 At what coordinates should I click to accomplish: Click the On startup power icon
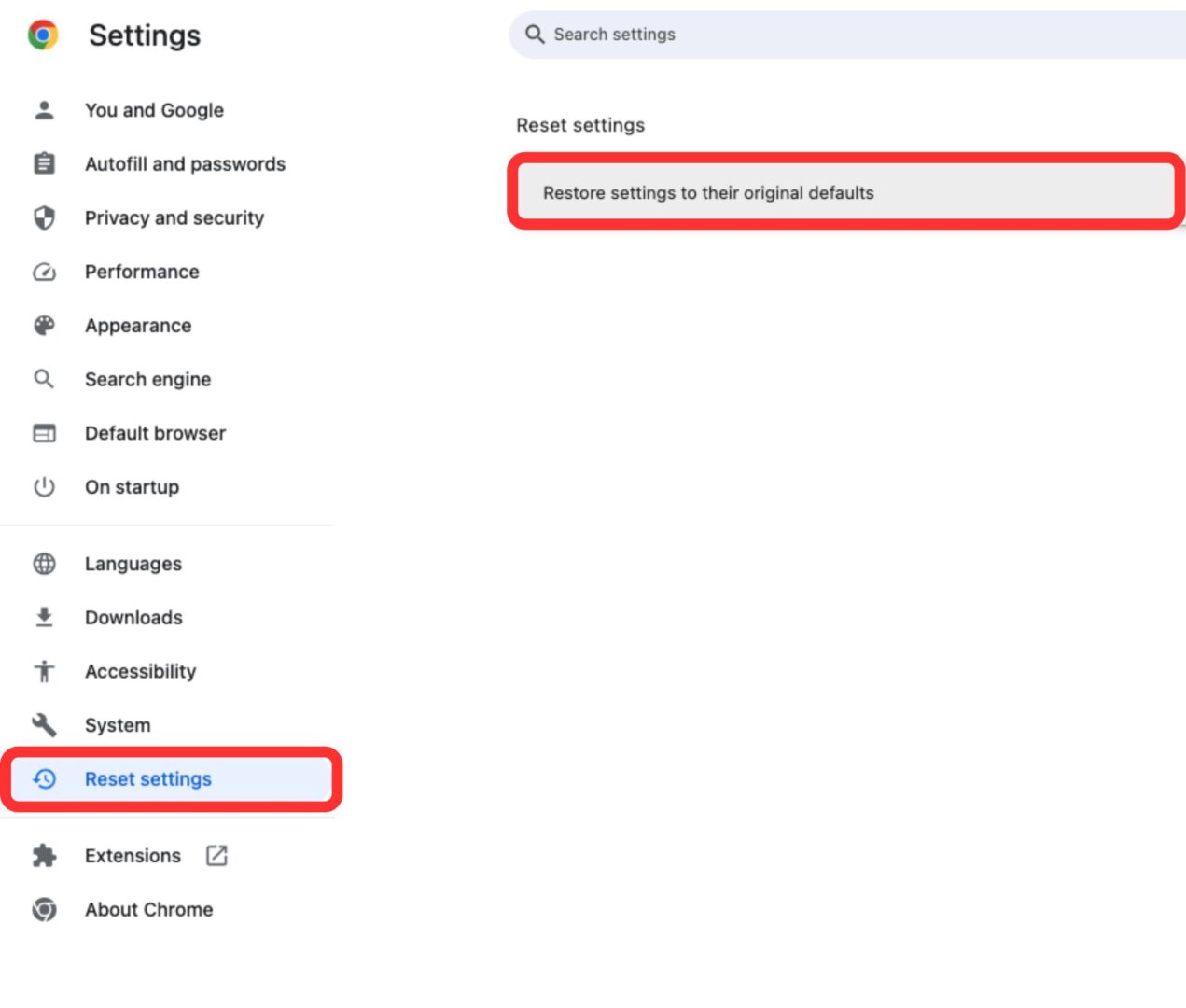44,486
